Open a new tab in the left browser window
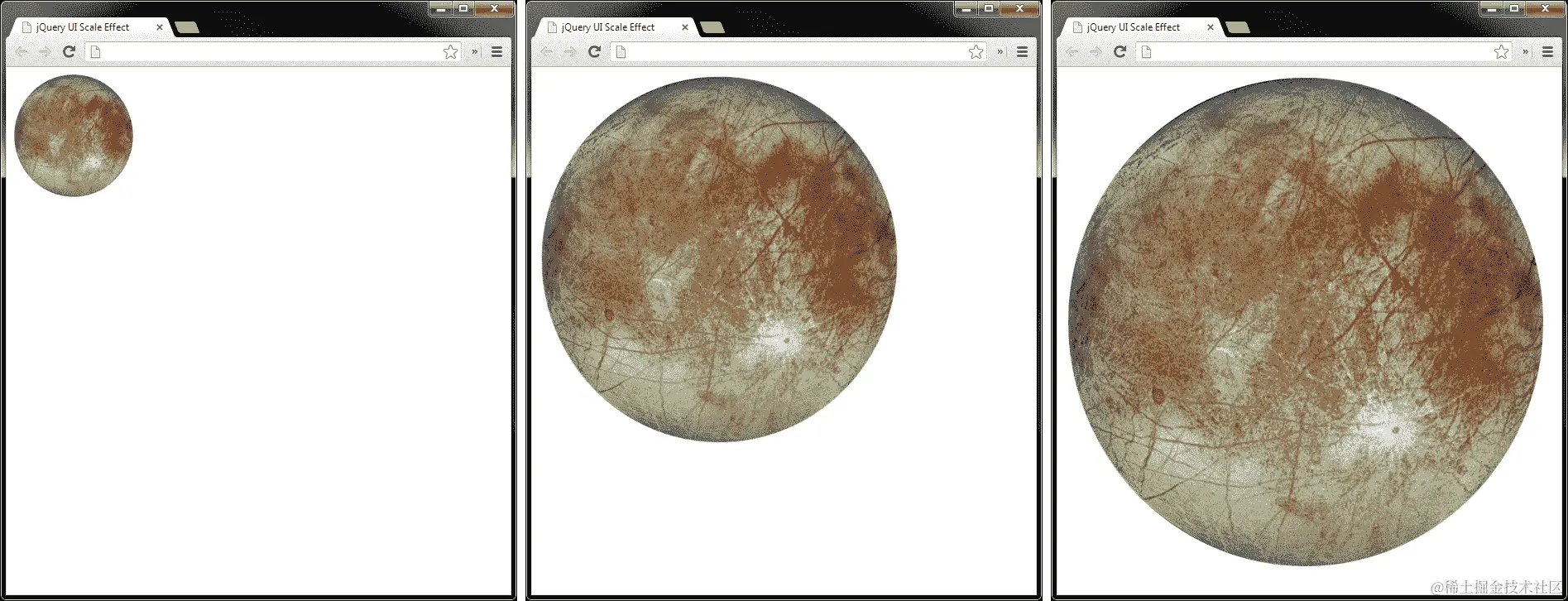Viewport: 1568px width, 601px height. (x=187, y=27)
